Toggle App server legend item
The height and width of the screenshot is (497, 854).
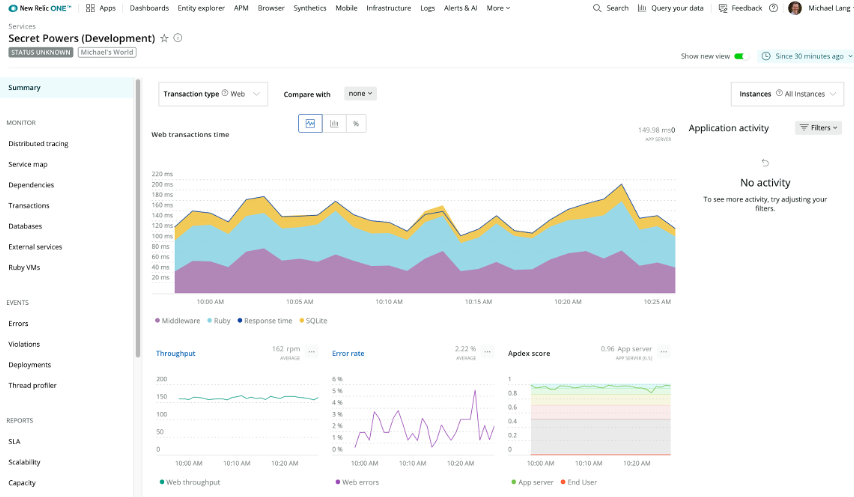pyautogui.click(x=532, y=482)
